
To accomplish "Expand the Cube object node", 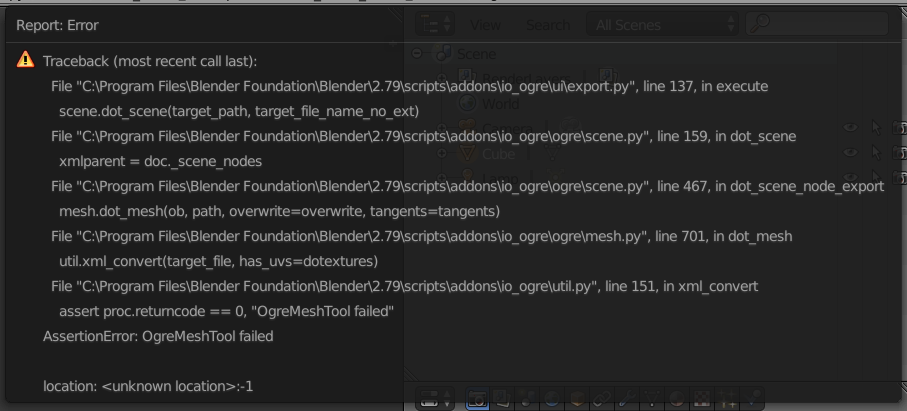I will point(441,153).
